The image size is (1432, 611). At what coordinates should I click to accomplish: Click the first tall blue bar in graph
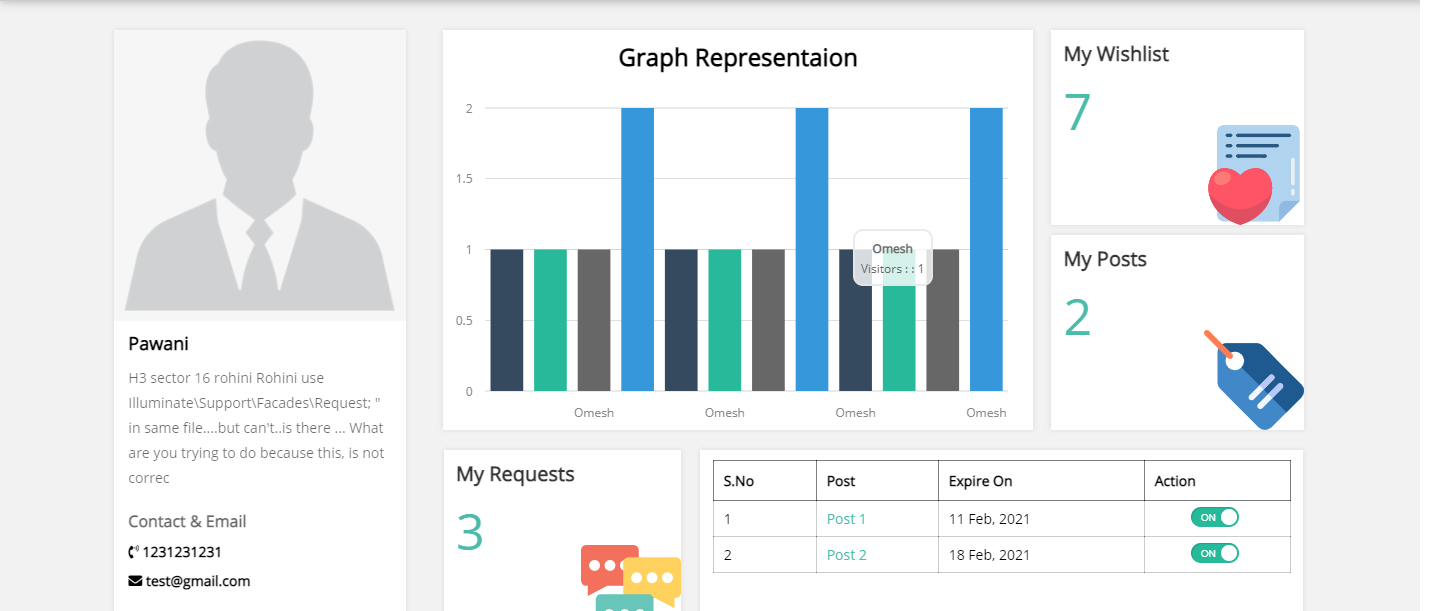[637, 249]
